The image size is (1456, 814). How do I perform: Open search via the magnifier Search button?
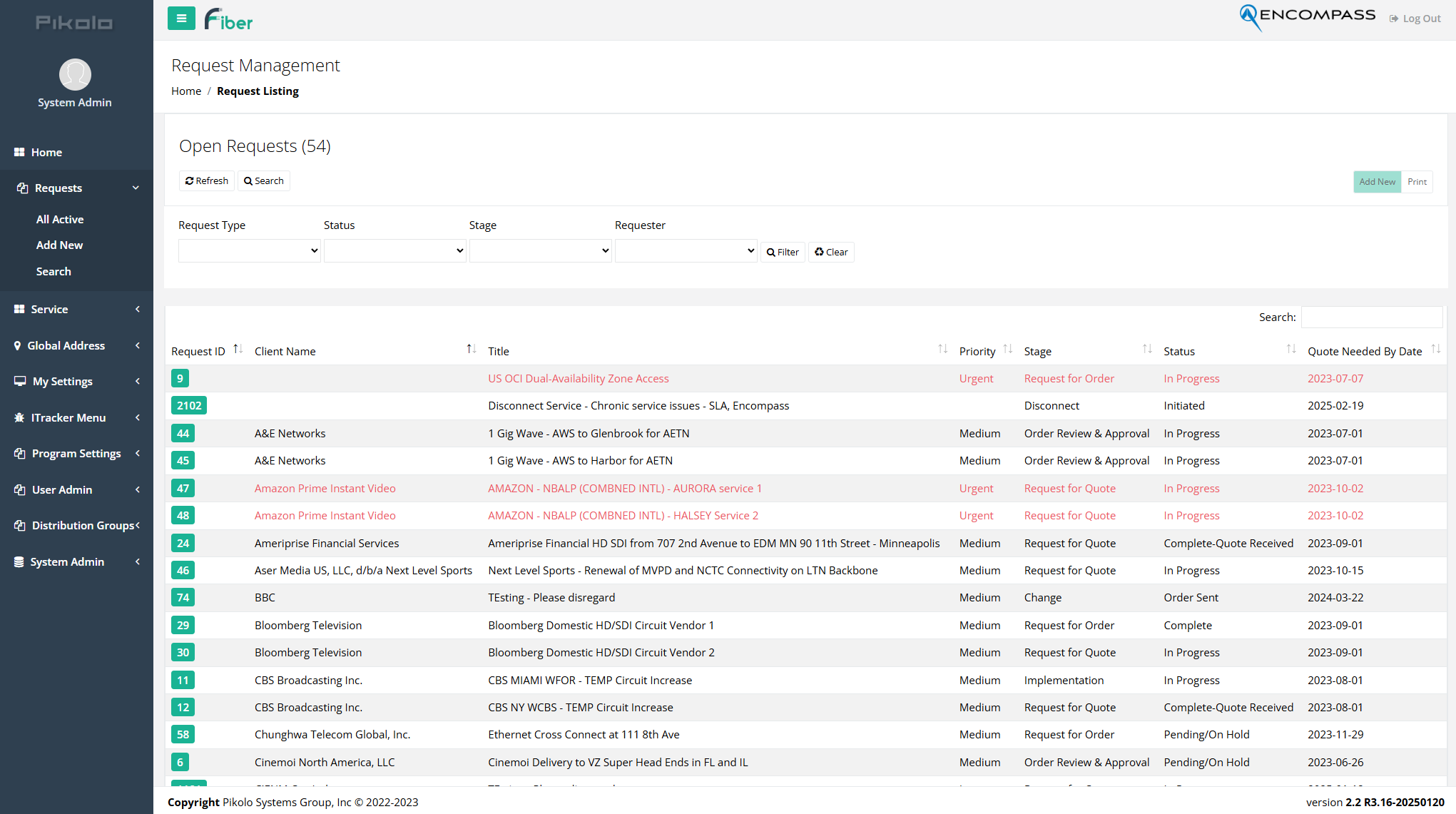click(x=263, y=180)
